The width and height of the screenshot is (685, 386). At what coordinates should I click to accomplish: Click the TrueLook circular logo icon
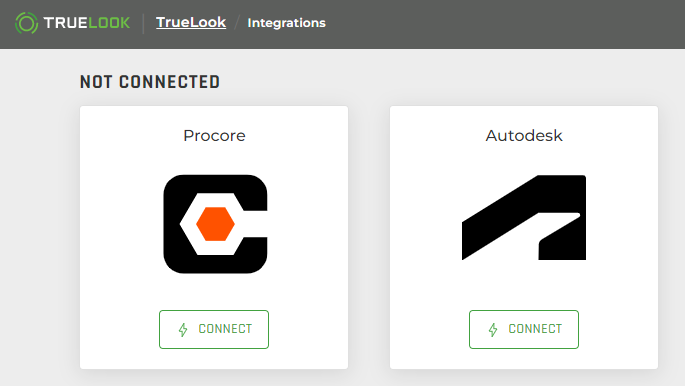tap(26, 23)
